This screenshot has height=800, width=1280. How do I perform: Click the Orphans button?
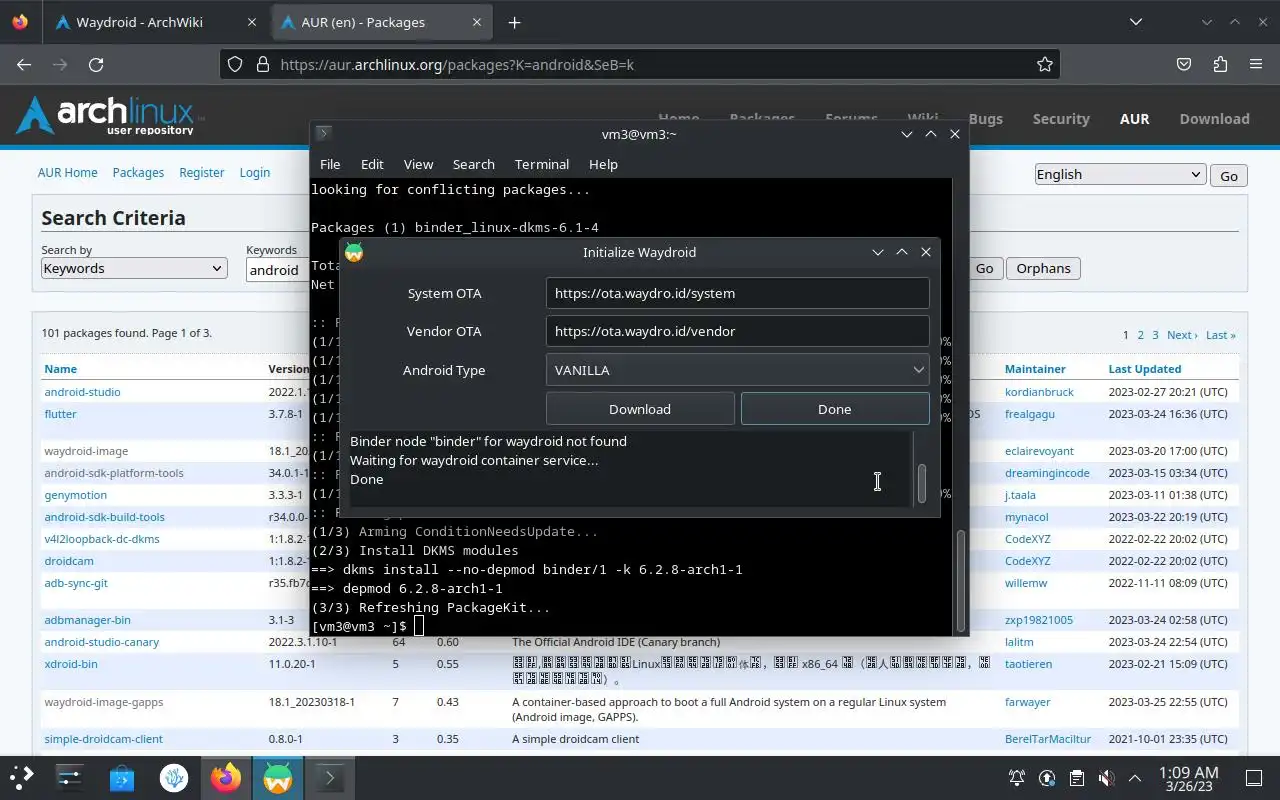[1043, 268]
